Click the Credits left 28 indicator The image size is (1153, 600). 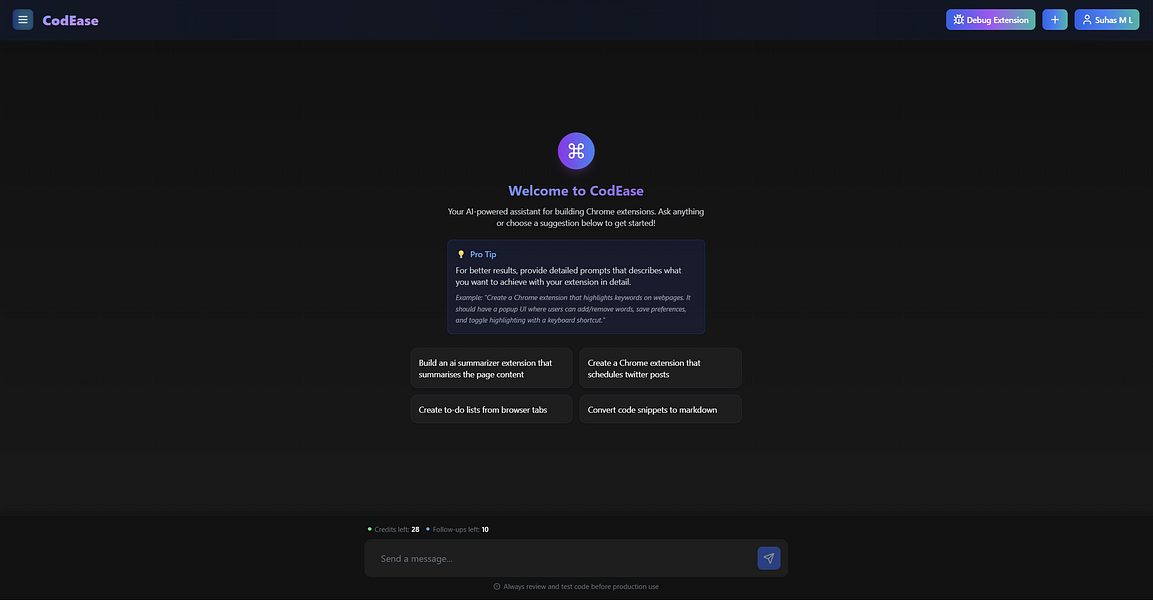(x=393, y=529)
